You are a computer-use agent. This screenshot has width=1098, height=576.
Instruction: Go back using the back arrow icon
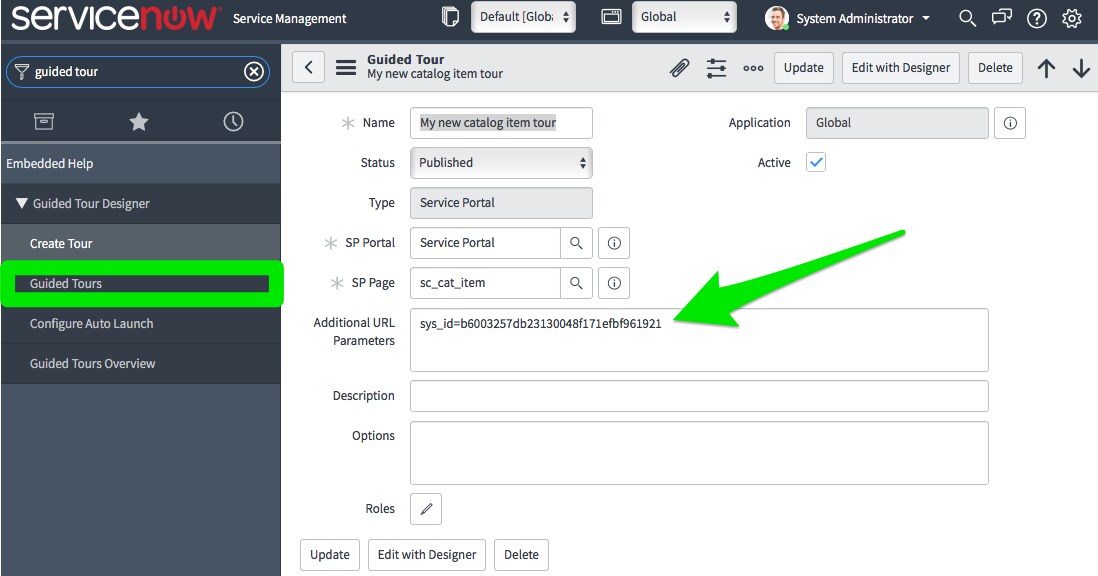click(308, 66)
